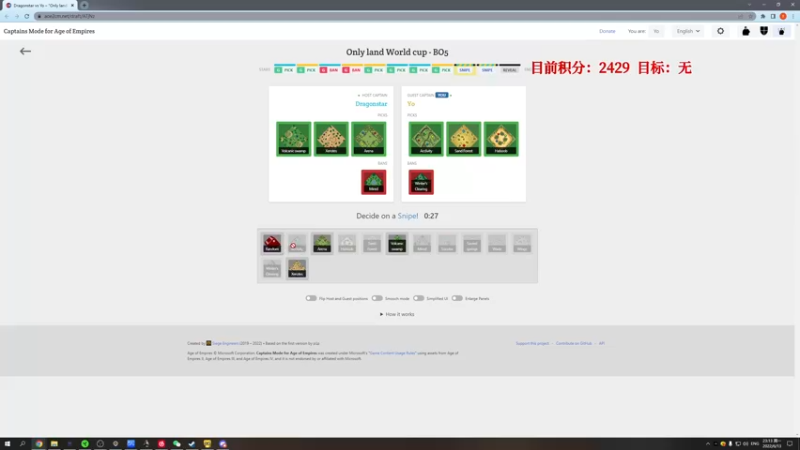The height and width of the screenshot is (450, 800).
Task: Open Windows taskbar search
Action: point(22,444)
